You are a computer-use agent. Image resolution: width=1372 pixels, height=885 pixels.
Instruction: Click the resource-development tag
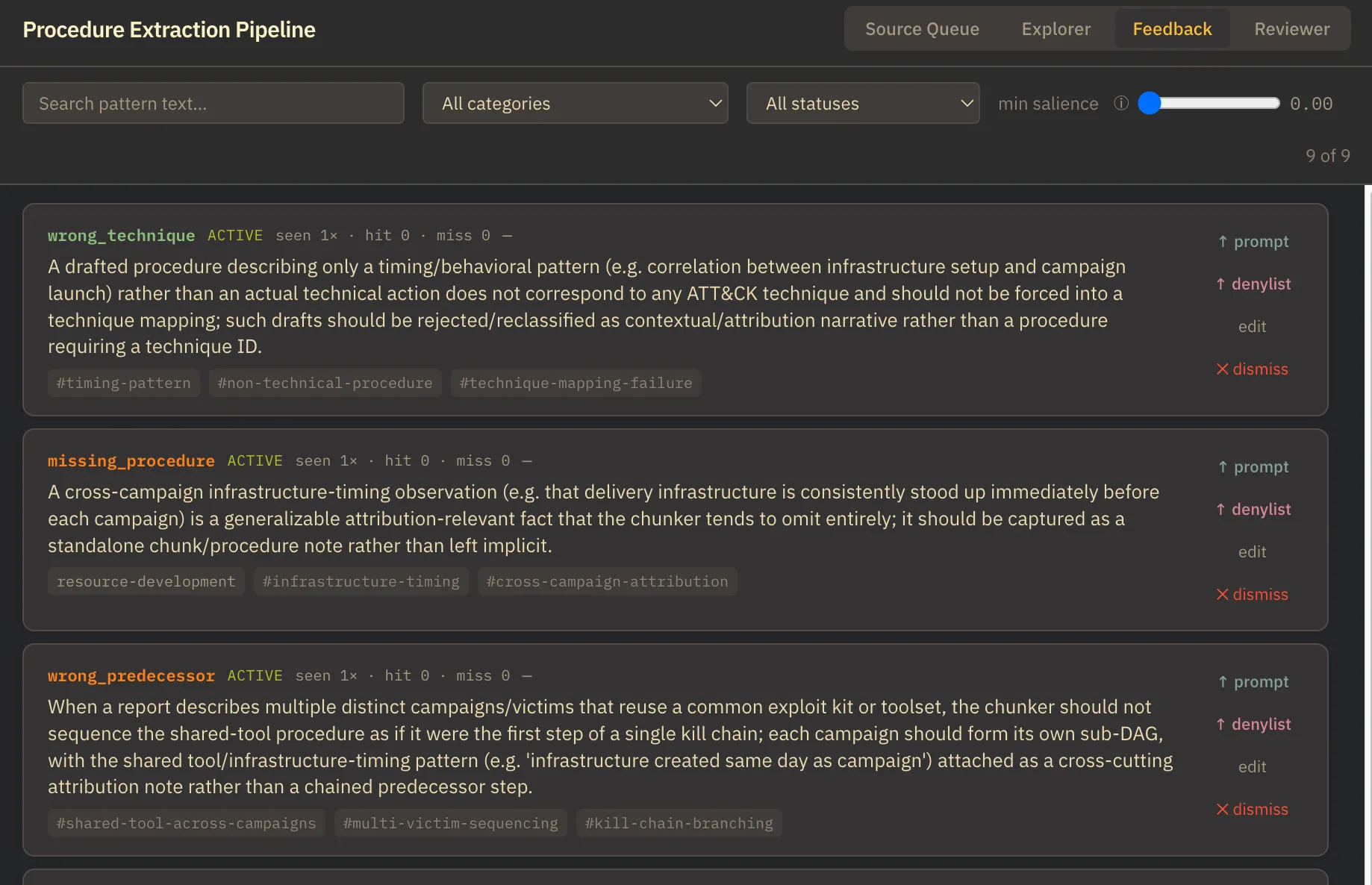146,581
